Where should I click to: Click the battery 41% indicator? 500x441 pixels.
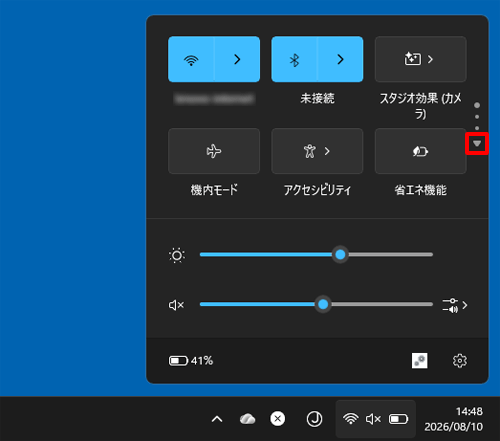coord(191,361)
